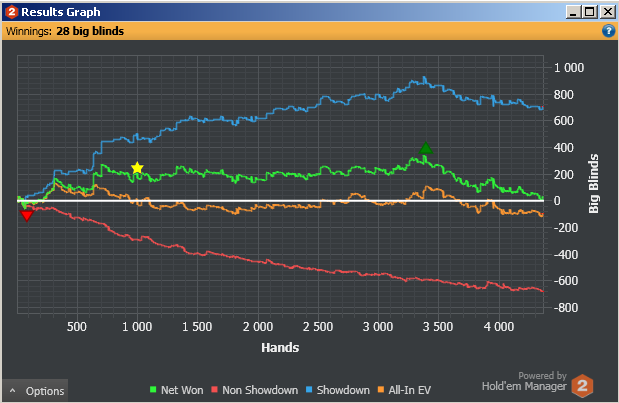The width and height of the screenshot is (619, 403).
Task: Click the 'Hands' x-axis label
Action: pos(280,347)
